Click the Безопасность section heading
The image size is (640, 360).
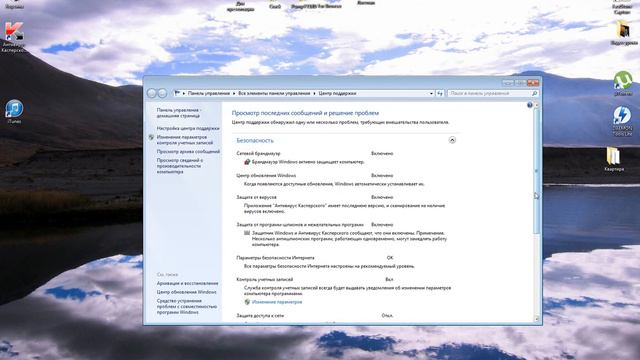coord(255,140)
